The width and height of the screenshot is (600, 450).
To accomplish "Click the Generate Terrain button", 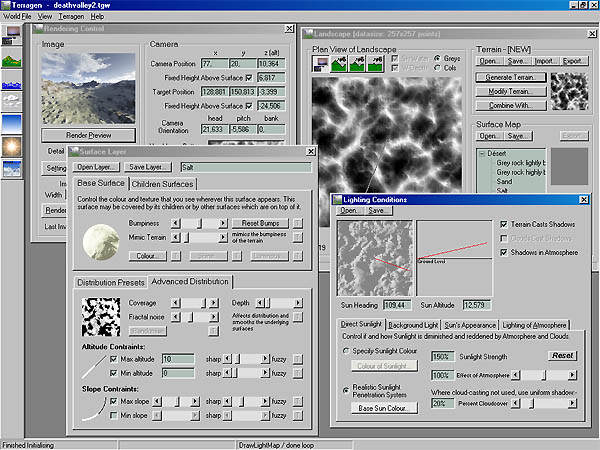I will click(x=512, y=77).
